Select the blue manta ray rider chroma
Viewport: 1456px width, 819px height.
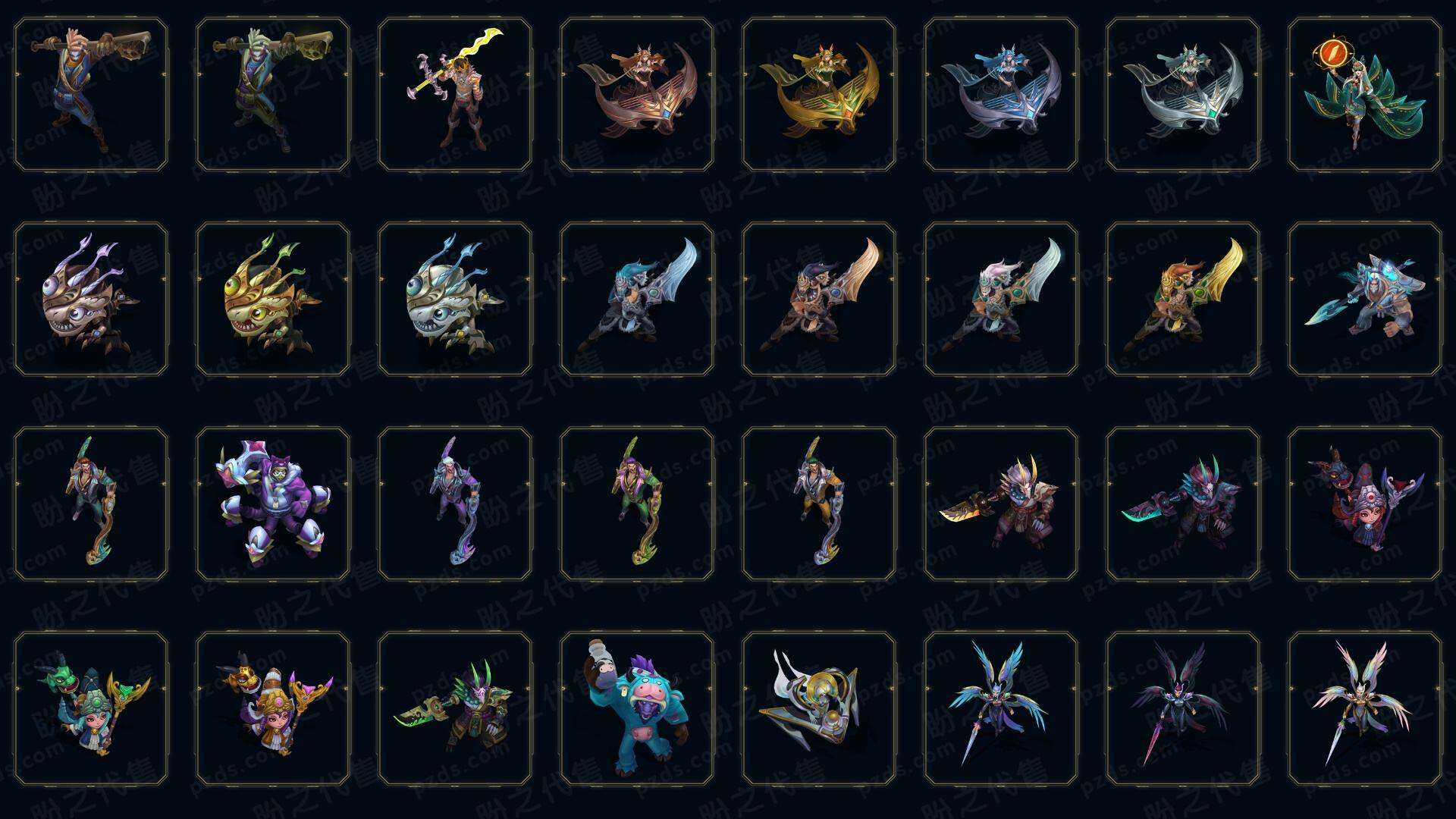coord(1001,95)
